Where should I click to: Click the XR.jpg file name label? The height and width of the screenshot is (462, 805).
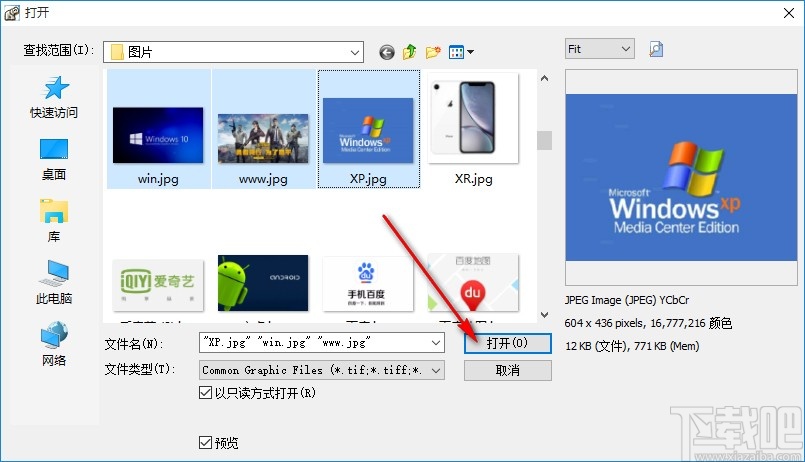click(473, 179)
